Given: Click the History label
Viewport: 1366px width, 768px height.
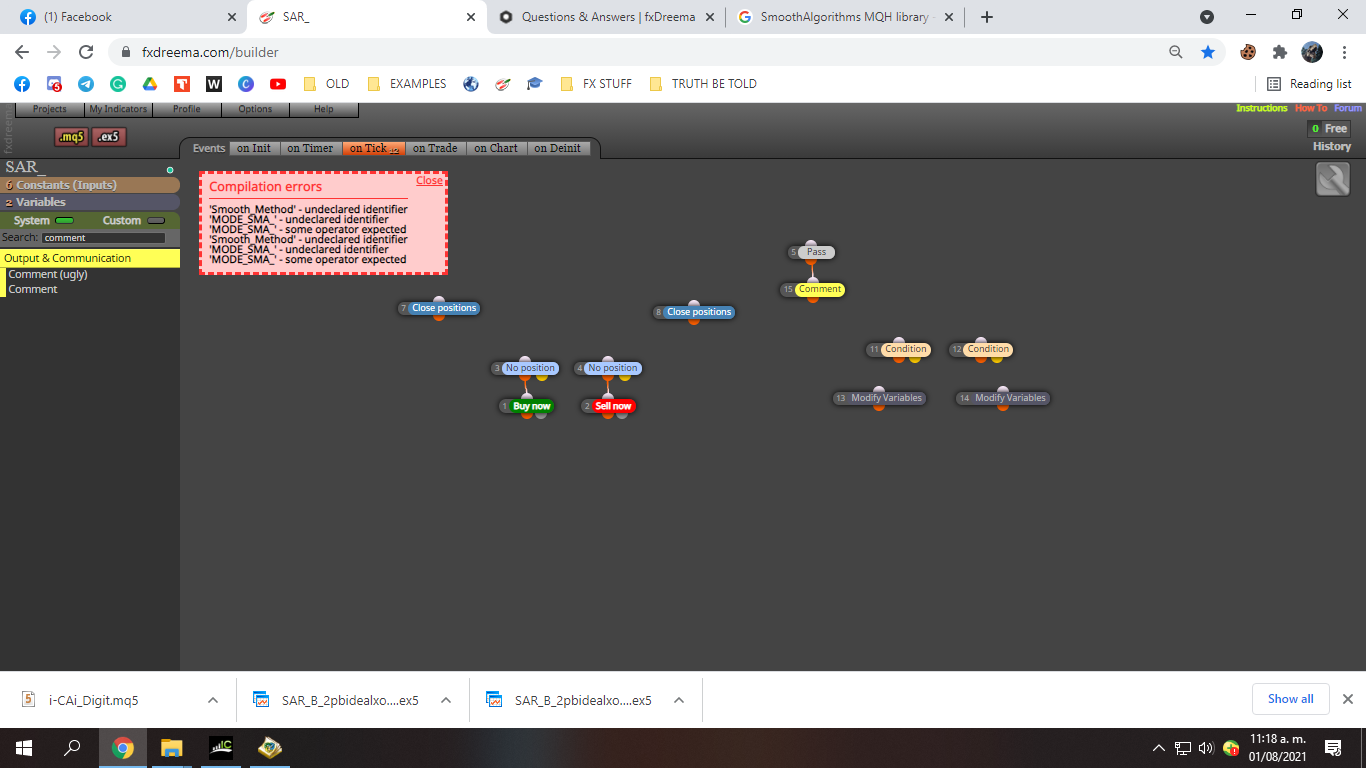Looking at the screenshot, I should pos(1332,146).
